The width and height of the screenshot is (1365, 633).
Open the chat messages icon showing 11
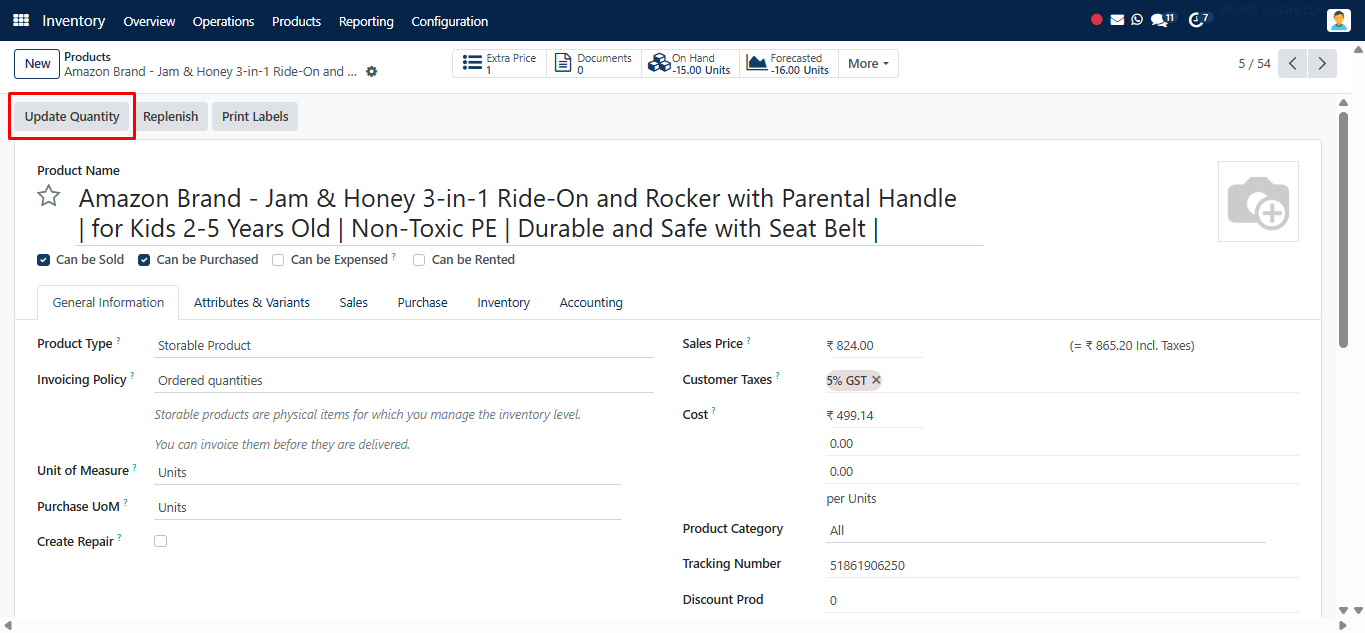click(1163, 19)
